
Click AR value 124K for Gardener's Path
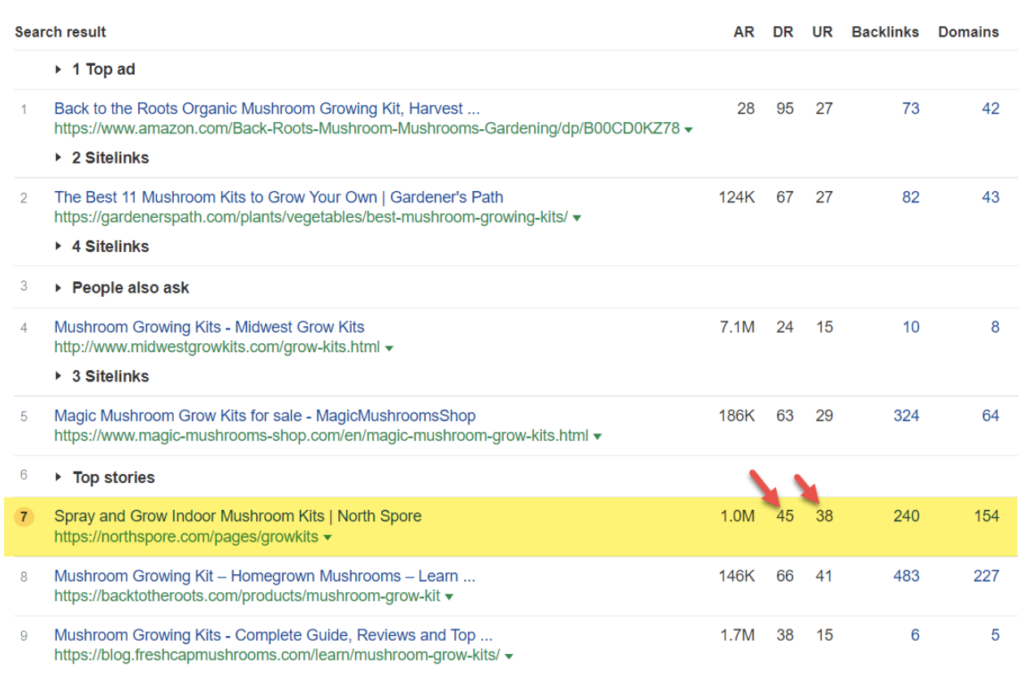(x=737, y=197)
